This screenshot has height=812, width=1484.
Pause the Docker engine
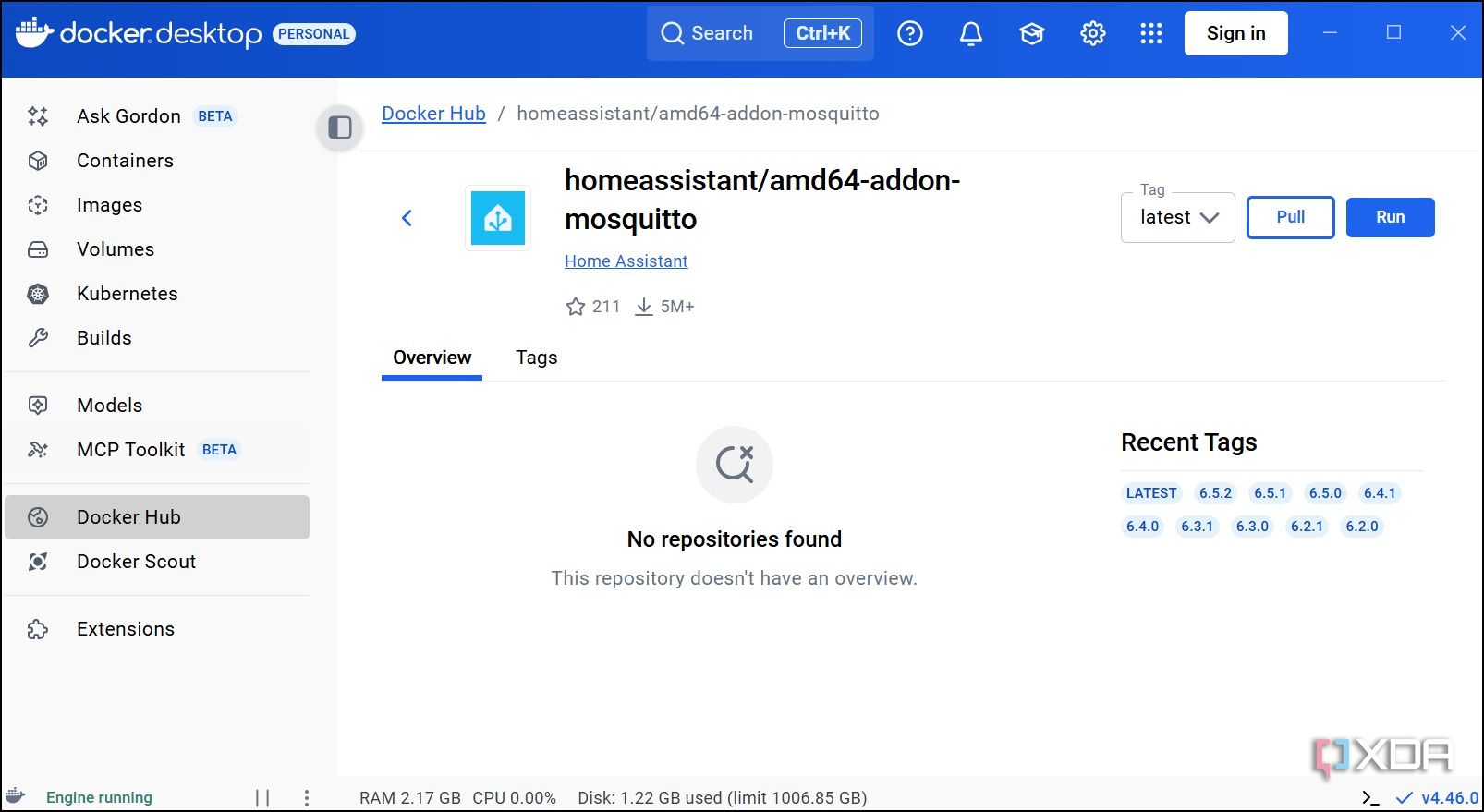pyautogui.click(x=262, y=798)
